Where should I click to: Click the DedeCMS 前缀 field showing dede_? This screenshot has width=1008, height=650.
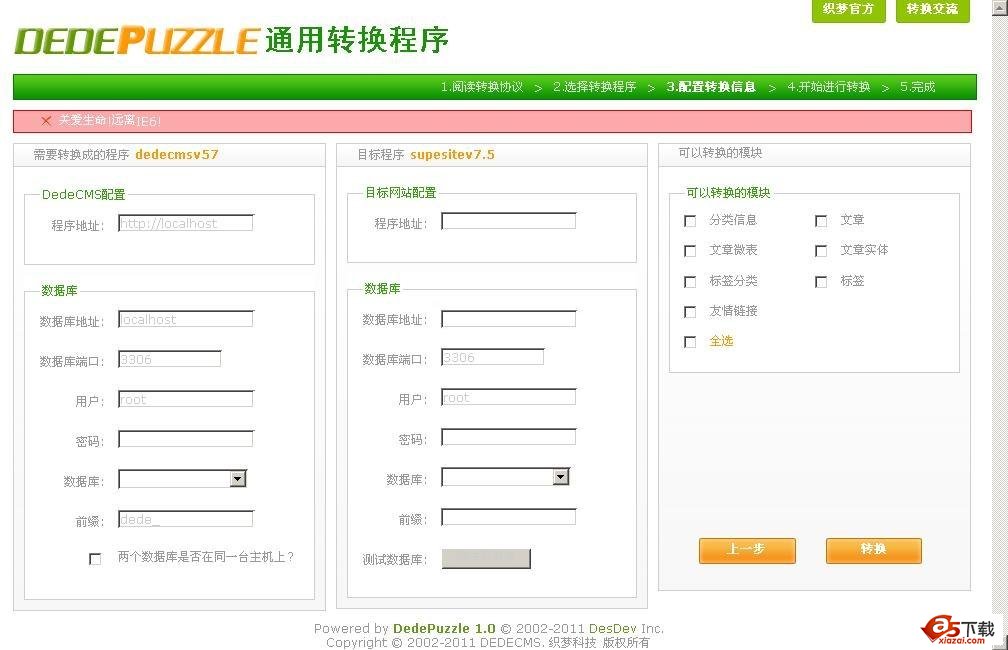point(186,519)
